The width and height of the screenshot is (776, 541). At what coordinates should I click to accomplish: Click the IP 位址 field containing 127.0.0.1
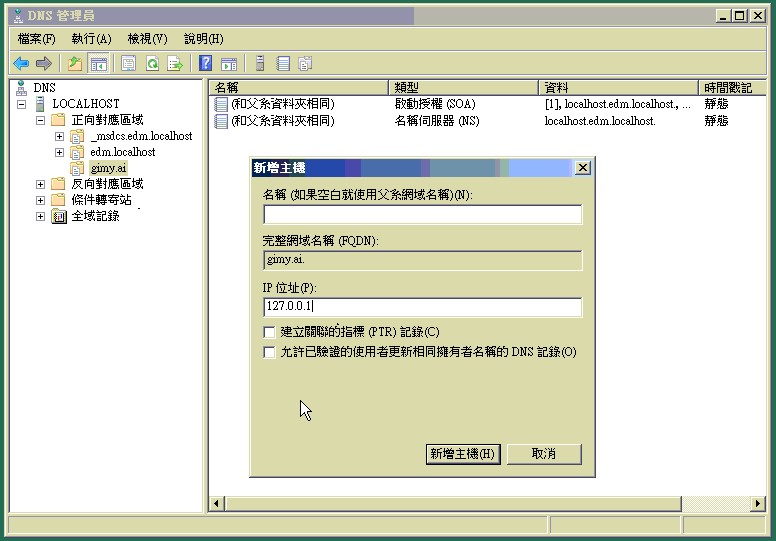pyautogui.click(x=422, y=308)
